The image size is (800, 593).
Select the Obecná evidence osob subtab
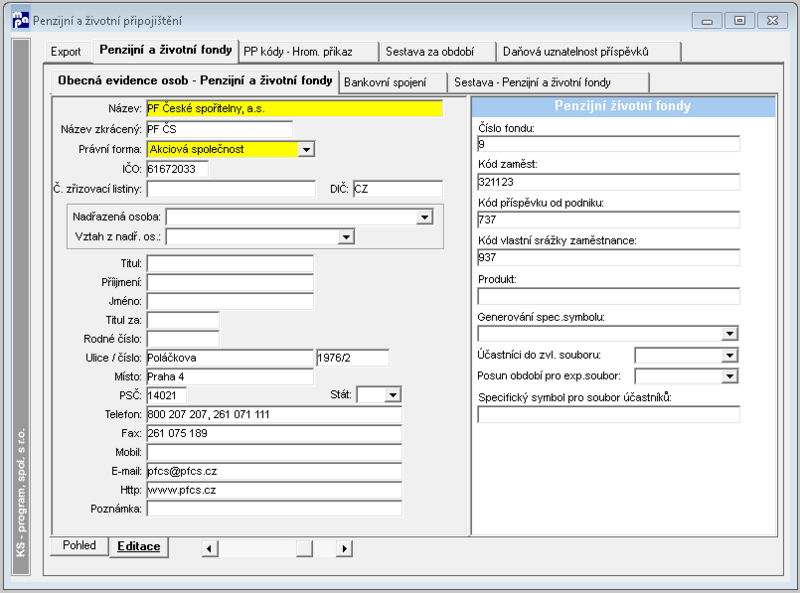coord(195,81)
